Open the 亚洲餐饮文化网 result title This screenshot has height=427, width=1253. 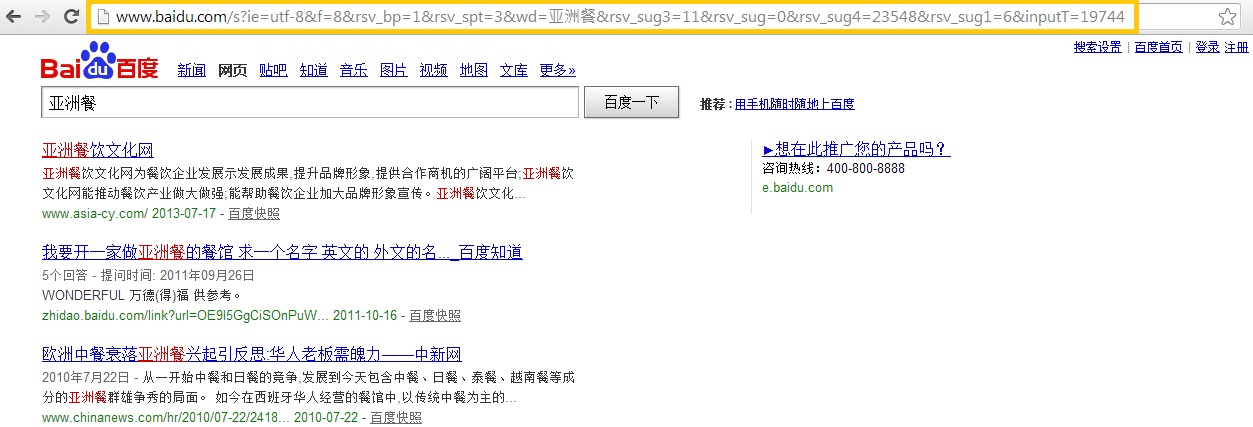pyautogui.click(x=97, y=150)
